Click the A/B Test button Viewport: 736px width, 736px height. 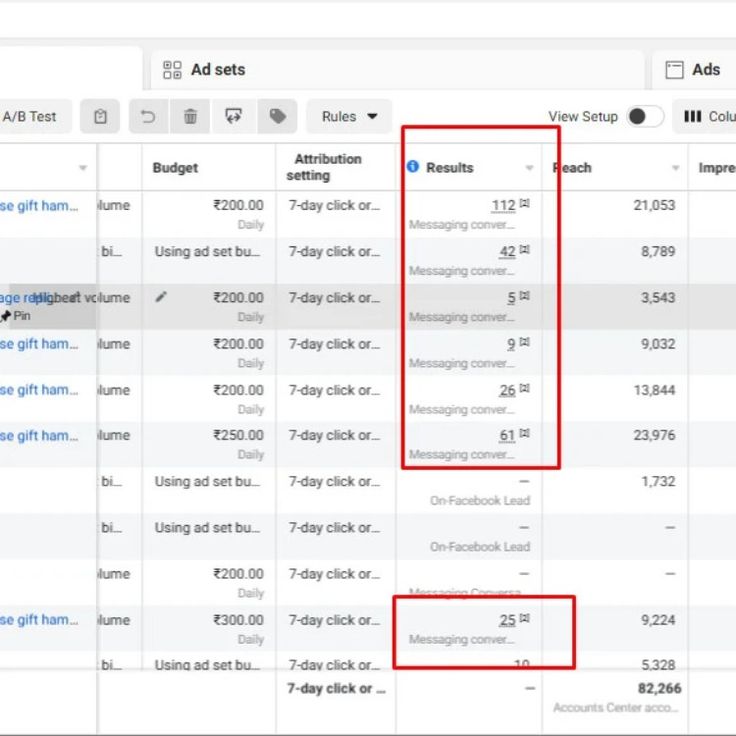point(29,117)
